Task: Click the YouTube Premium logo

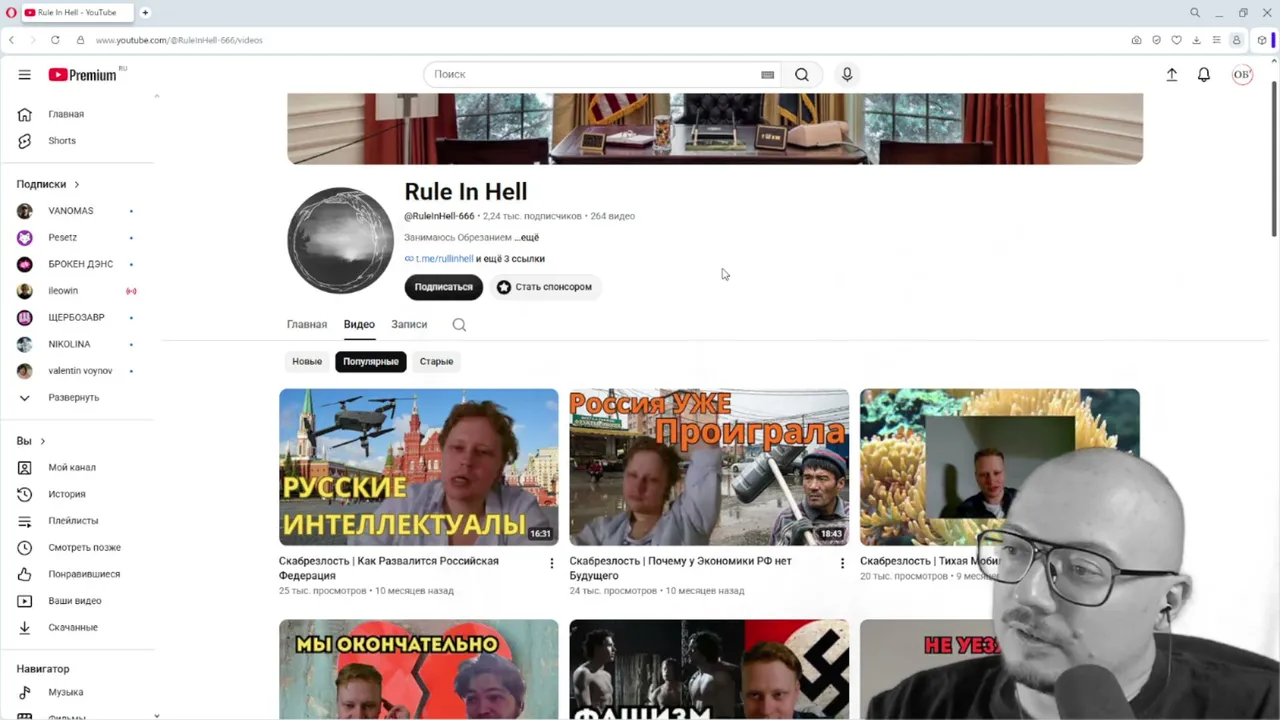Action: [x=85, y=75]
